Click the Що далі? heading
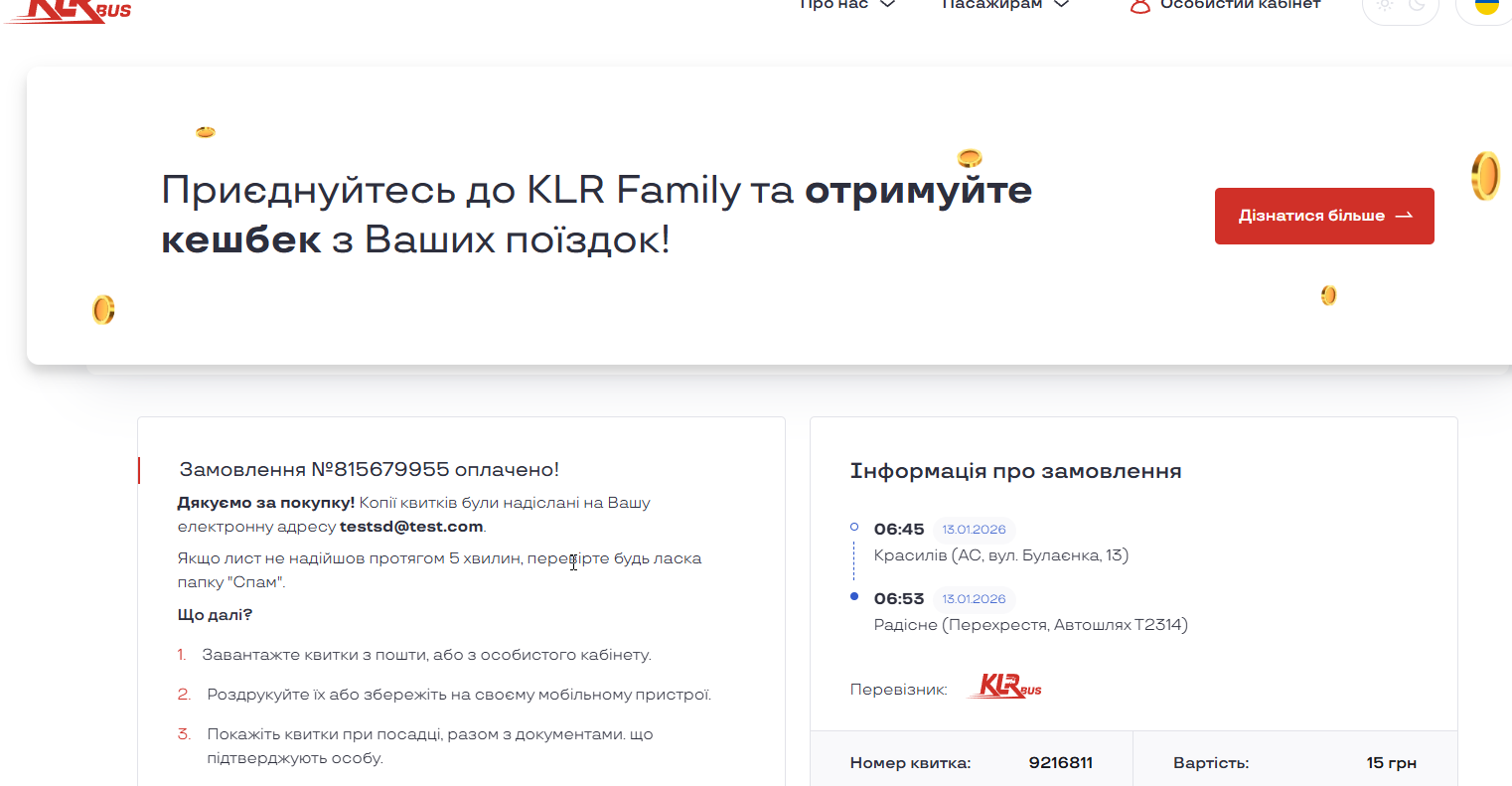 point(216,615)
